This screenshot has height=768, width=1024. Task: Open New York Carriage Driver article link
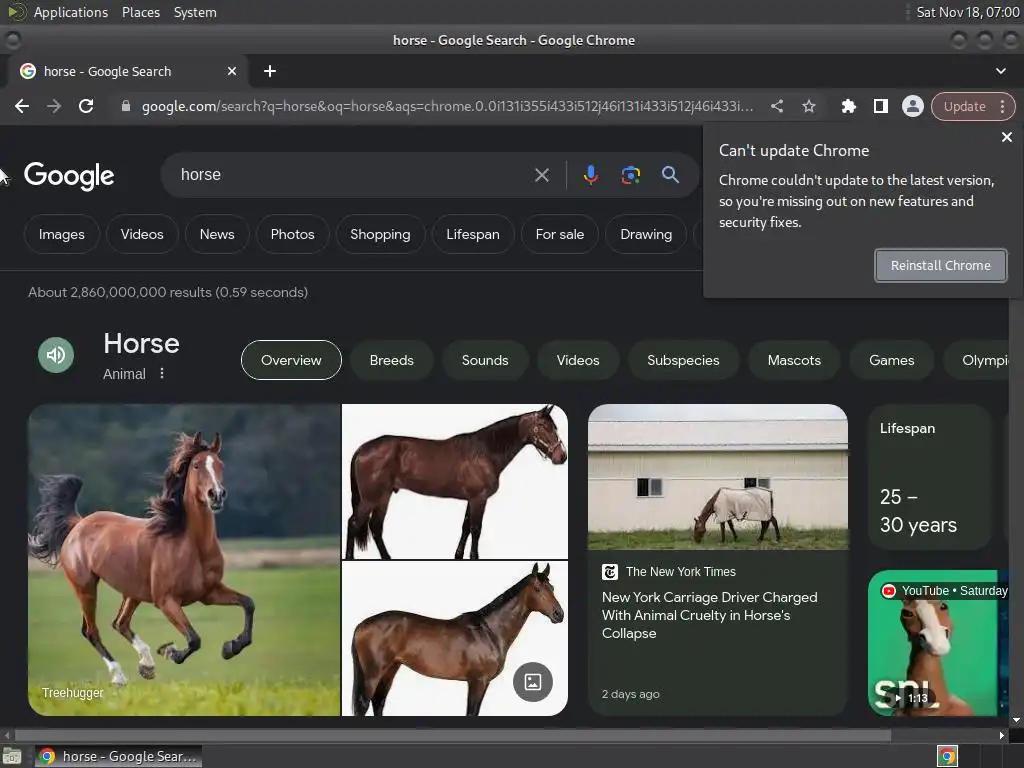[x=709, y=615]
